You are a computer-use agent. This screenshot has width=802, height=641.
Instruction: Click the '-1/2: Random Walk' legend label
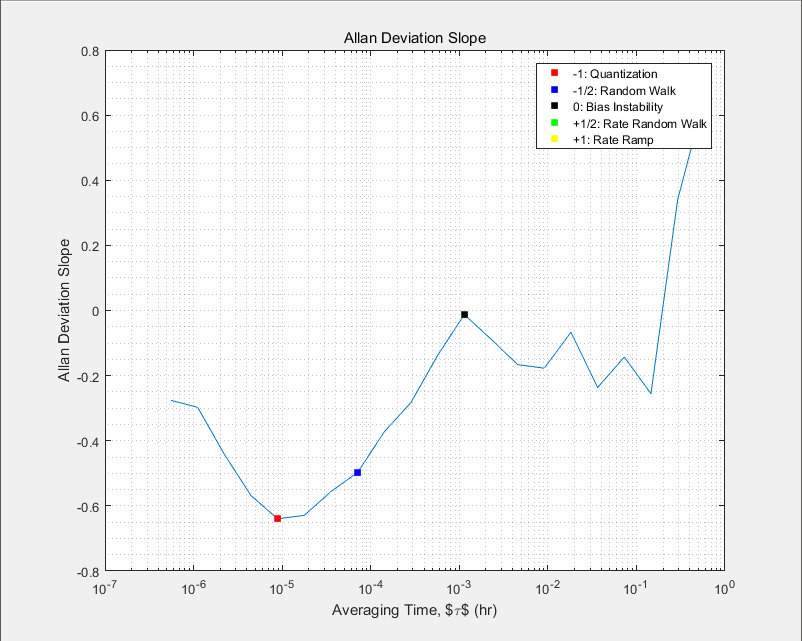pos(619,90)
